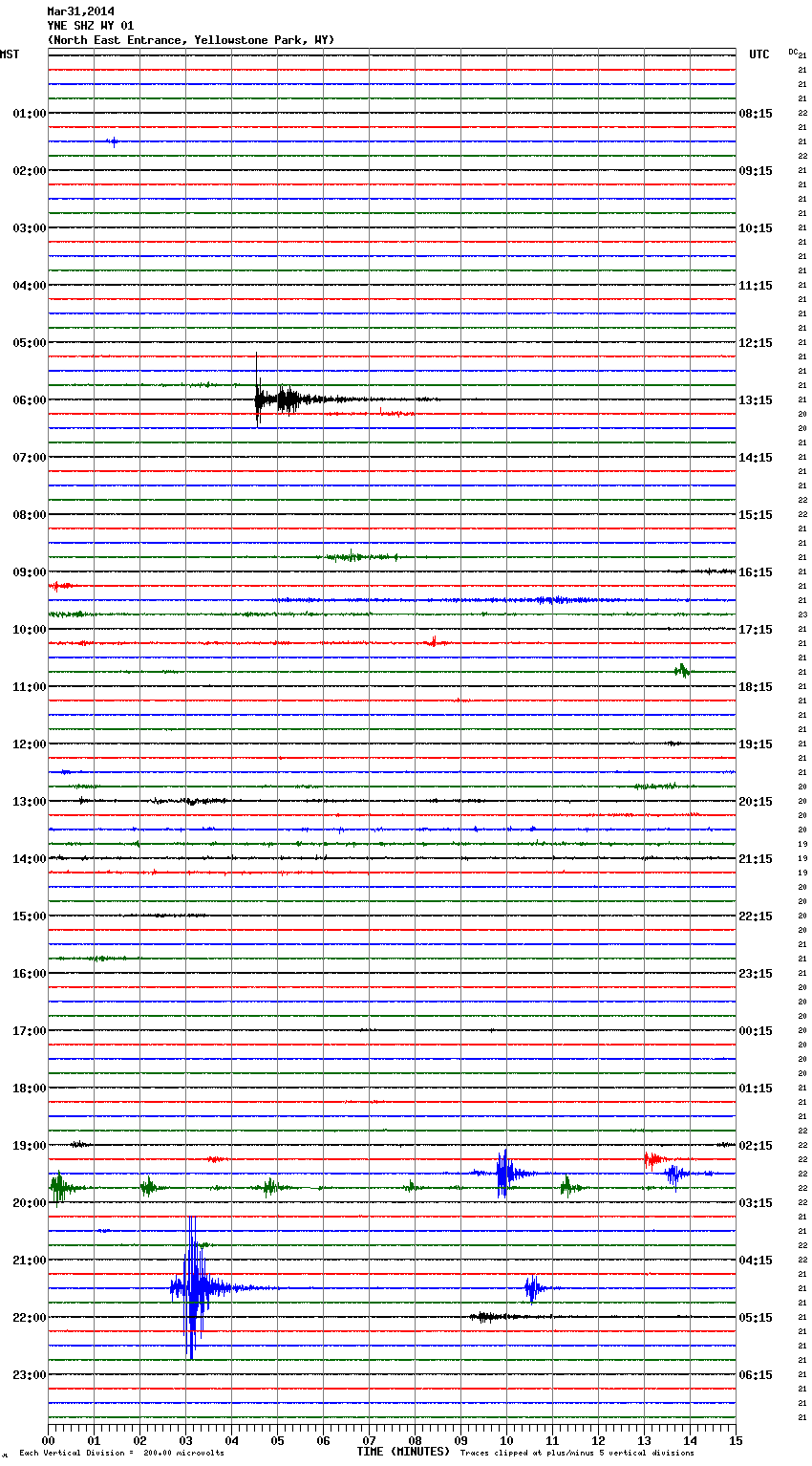This screenshot has width=812, height=1466.
Task: Click the 13:15 UTC time label
Action: pyautogui.click(x=756, y=400)
